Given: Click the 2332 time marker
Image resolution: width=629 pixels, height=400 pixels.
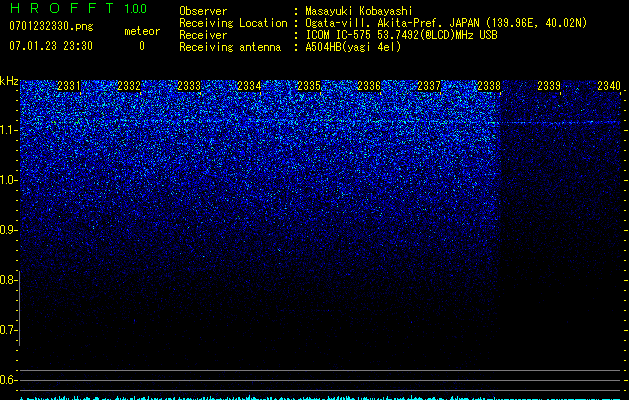Looking at the screenshot, I should (129, 85).
